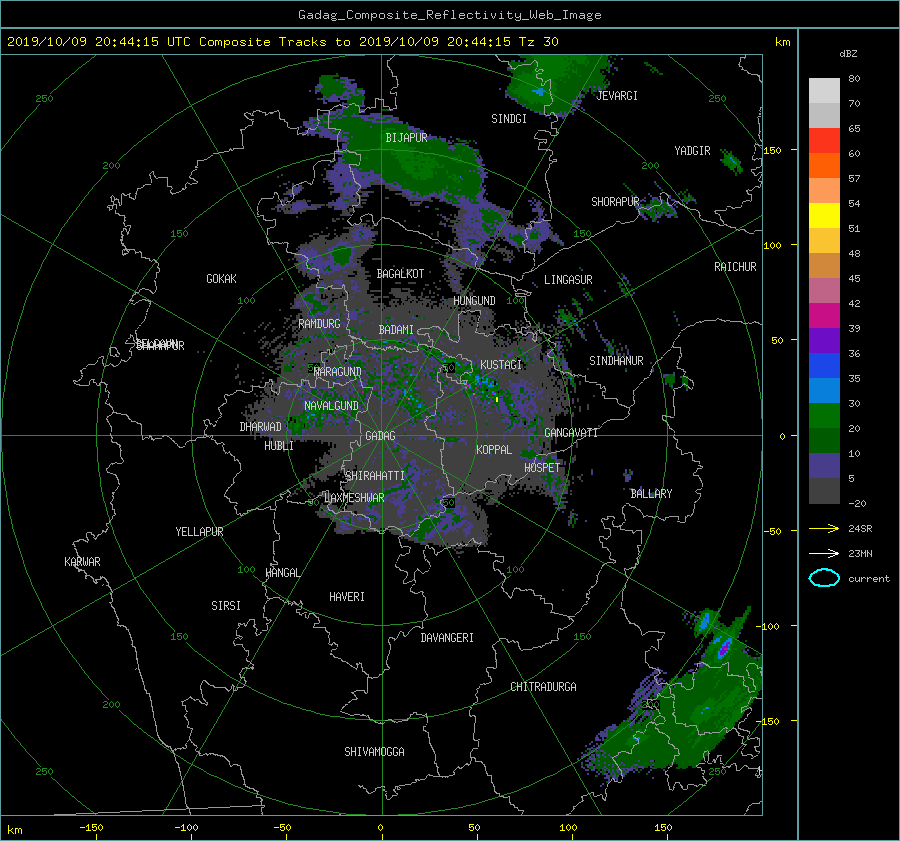This screenshot has height=841, width=900.
Task: Click the JEVARGI city label
Action: pyautogui.click(x=617, y=96)
